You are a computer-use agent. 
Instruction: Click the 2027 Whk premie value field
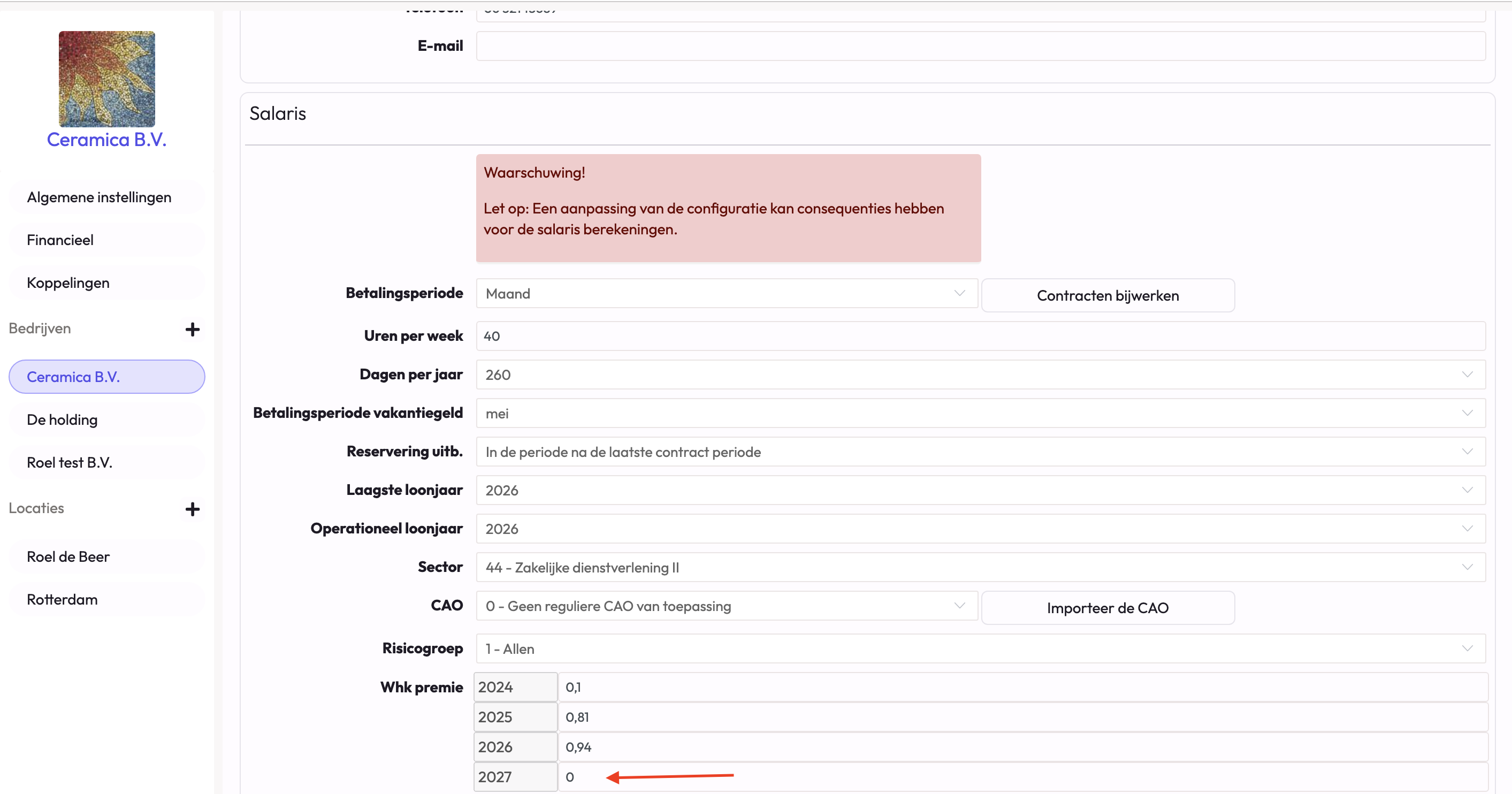1021,776
